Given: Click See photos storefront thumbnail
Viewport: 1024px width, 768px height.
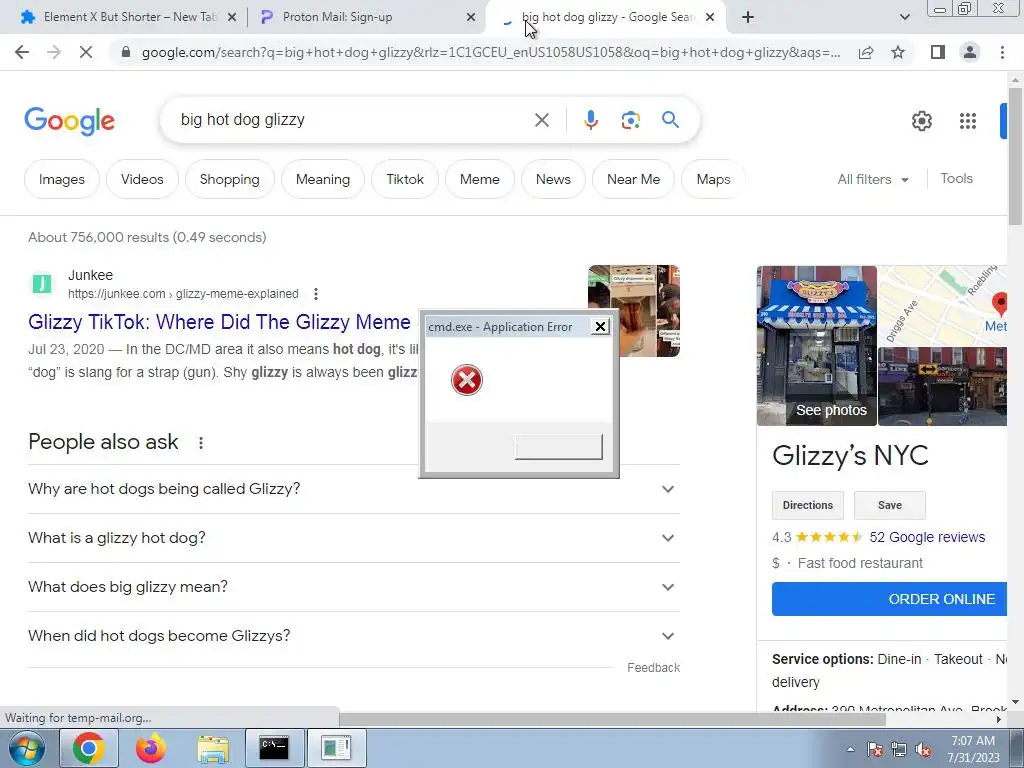Looking at the screenshot, I should coord(816,345).
